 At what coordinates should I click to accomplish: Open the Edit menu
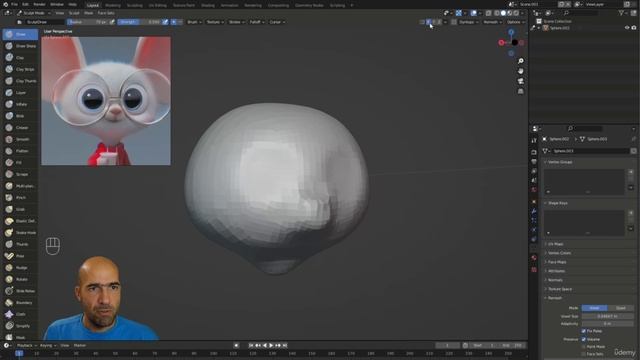25,4
